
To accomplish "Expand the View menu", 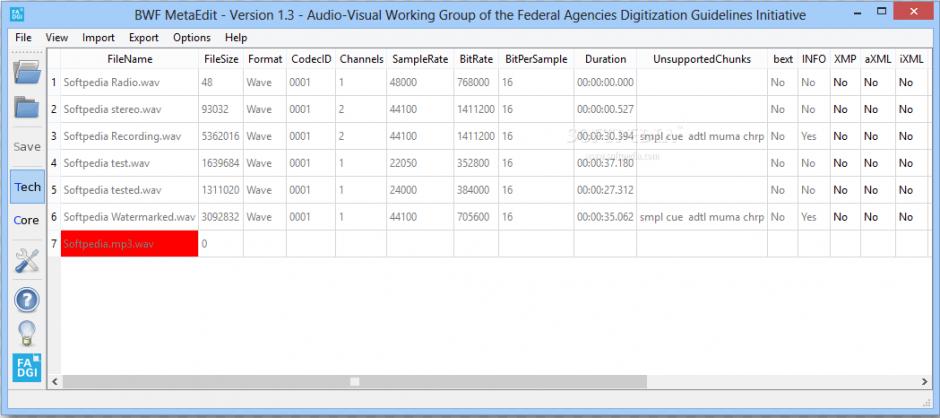I will 57,37.
